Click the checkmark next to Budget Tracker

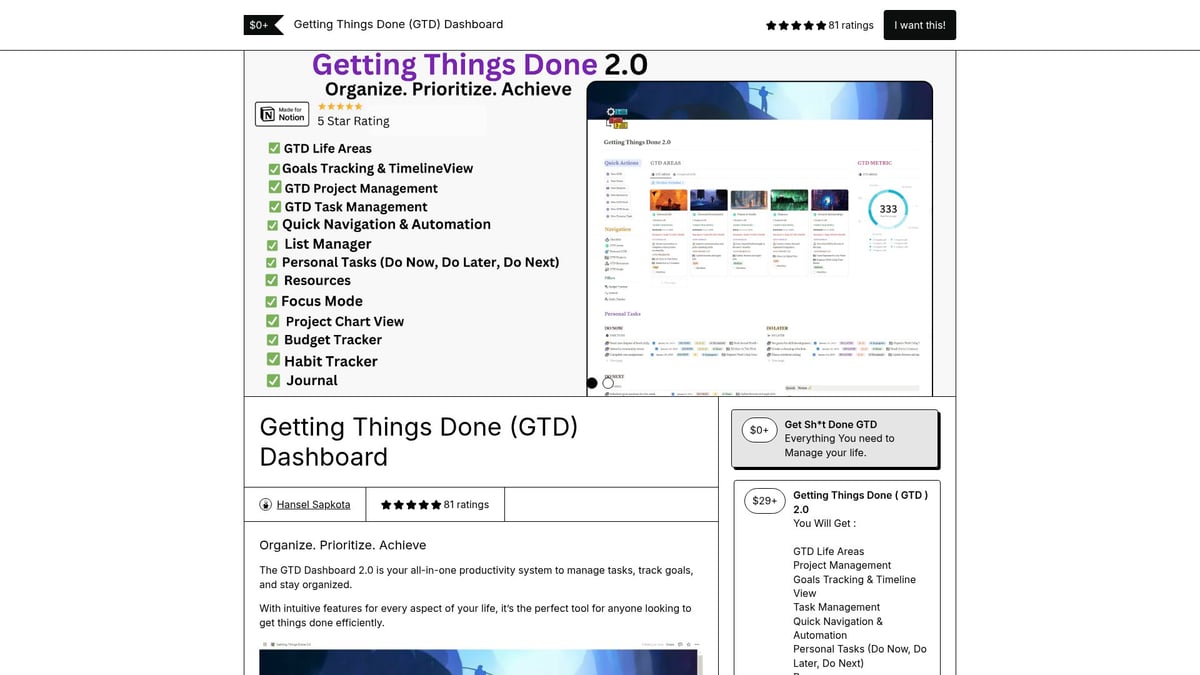(x=272, y=339)
